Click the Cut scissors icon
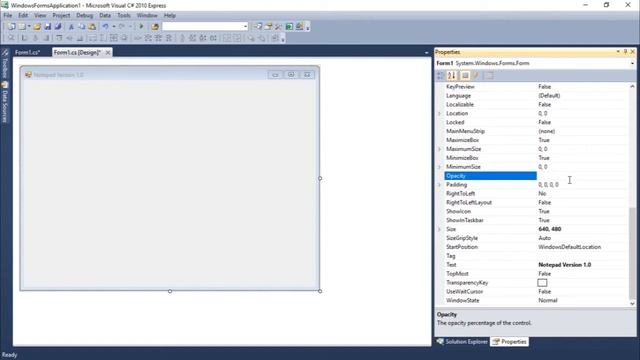Viewport: 640px width, 360px height. point(71,27)
